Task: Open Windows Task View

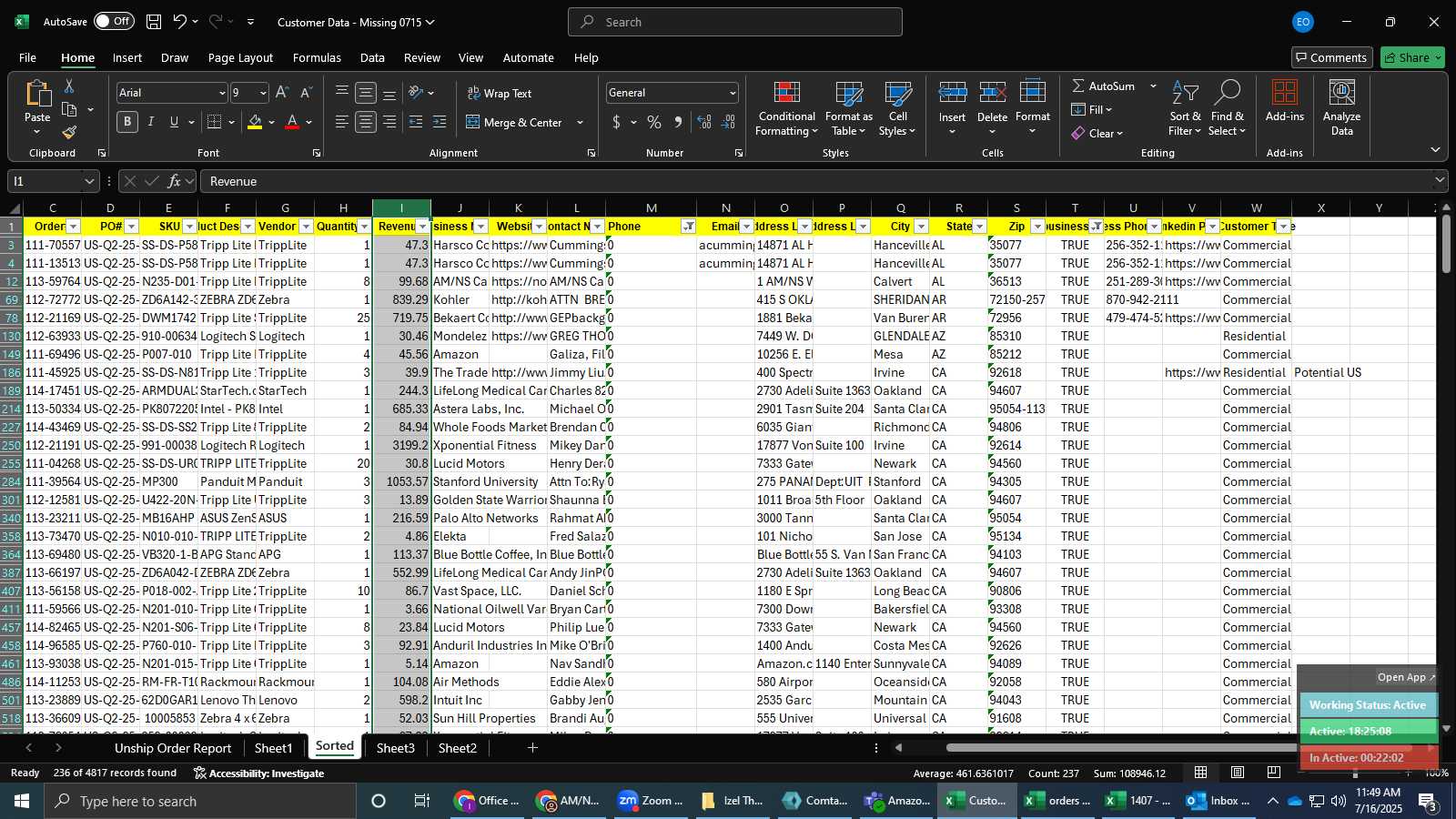Action: coord(421,801)
